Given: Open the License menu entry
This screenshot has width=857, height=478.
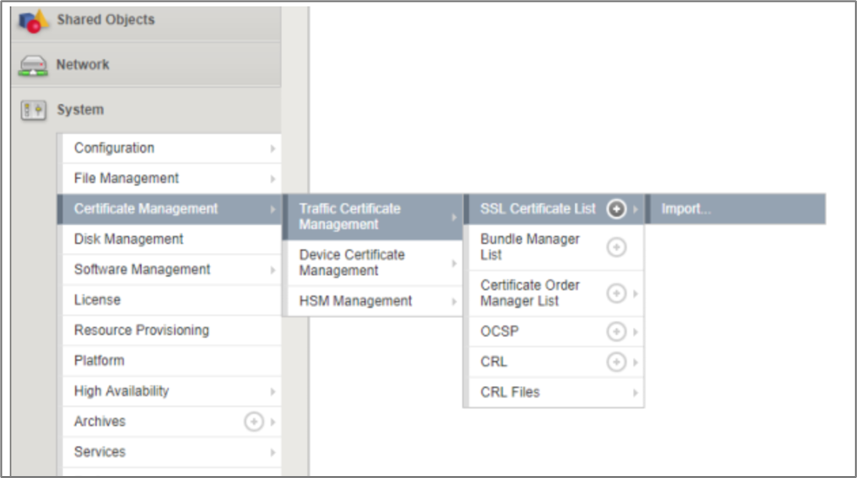Looking at the screenshot, I should tap(97, 300).
